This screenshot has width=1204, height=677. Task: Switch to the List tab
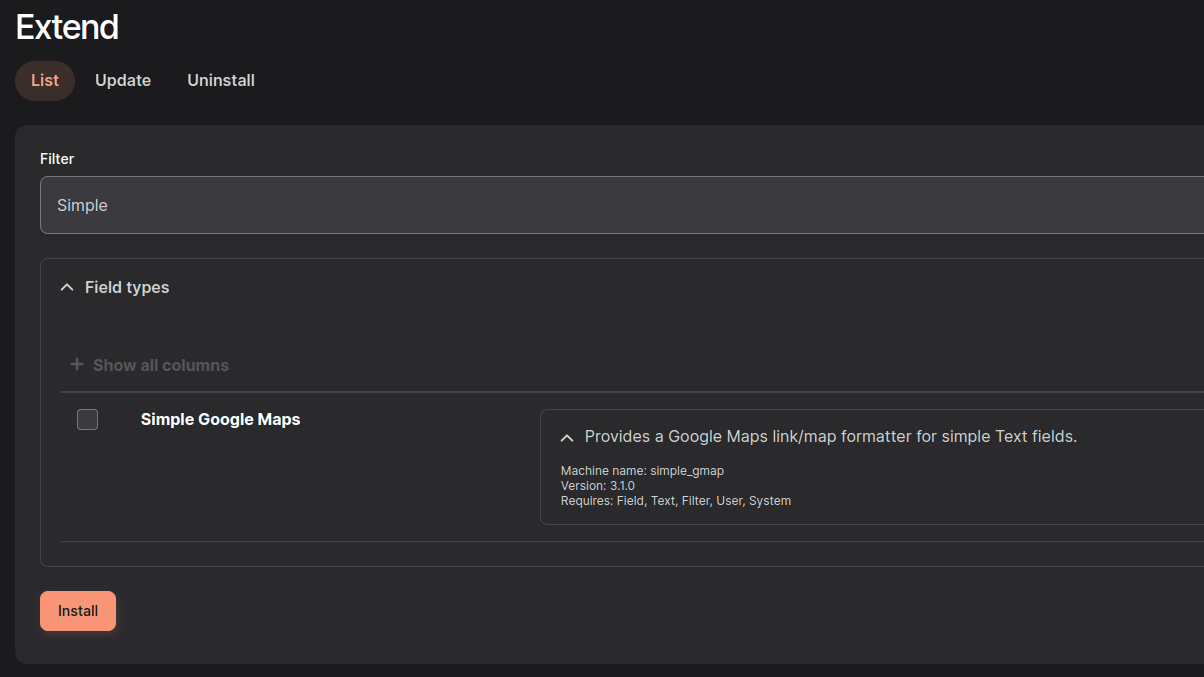point(45,81)
